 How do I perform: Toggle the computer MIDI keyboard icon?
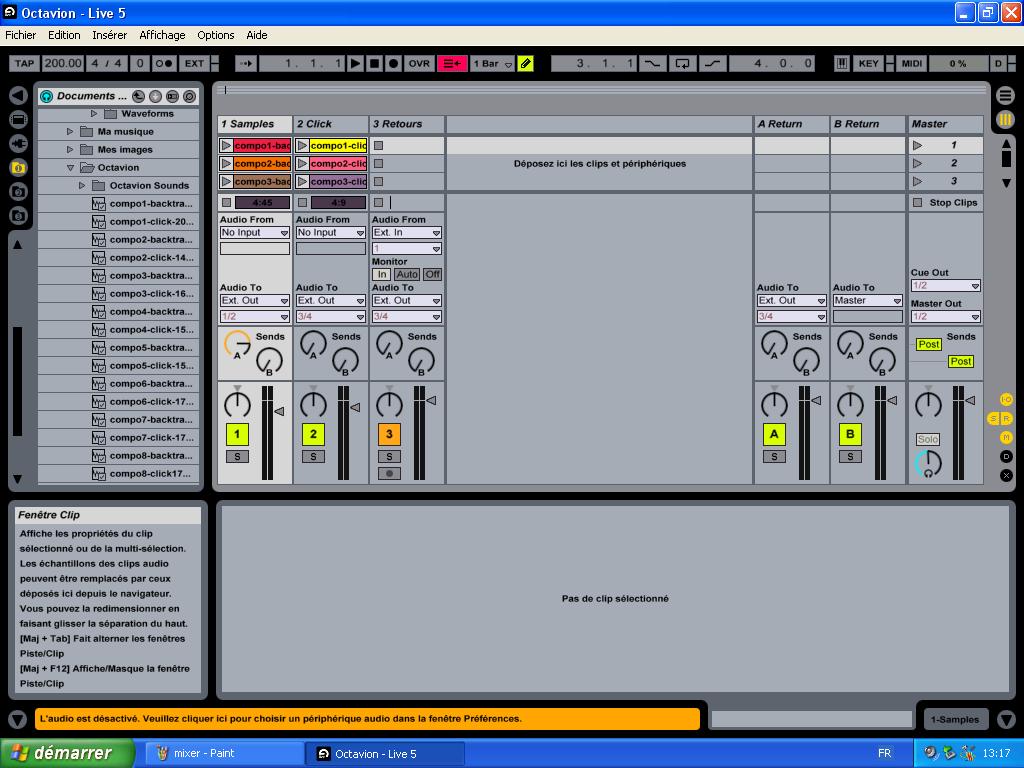click(x=841, y=63)
